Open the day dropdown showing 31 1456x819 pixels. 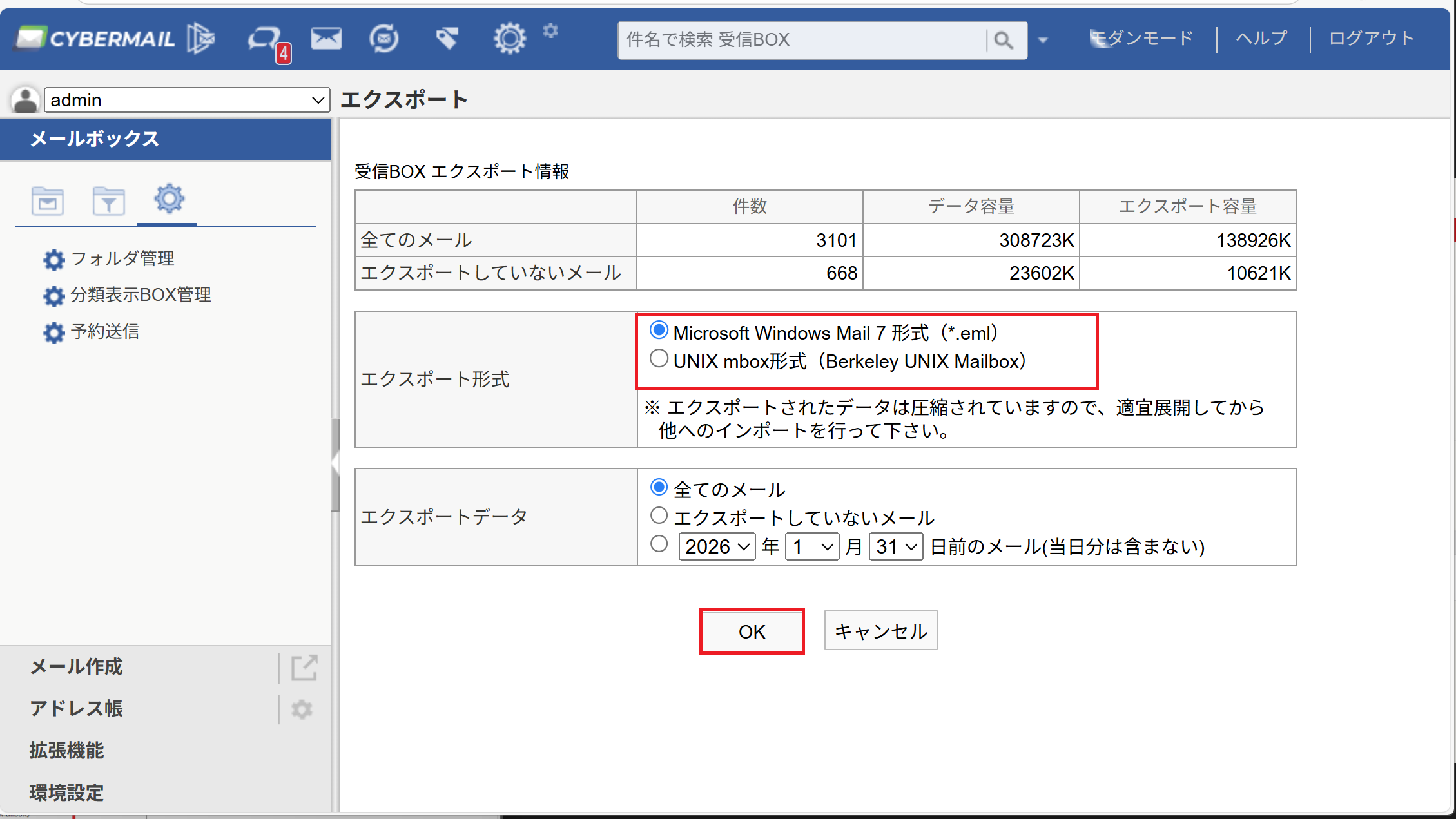point(896,546)
